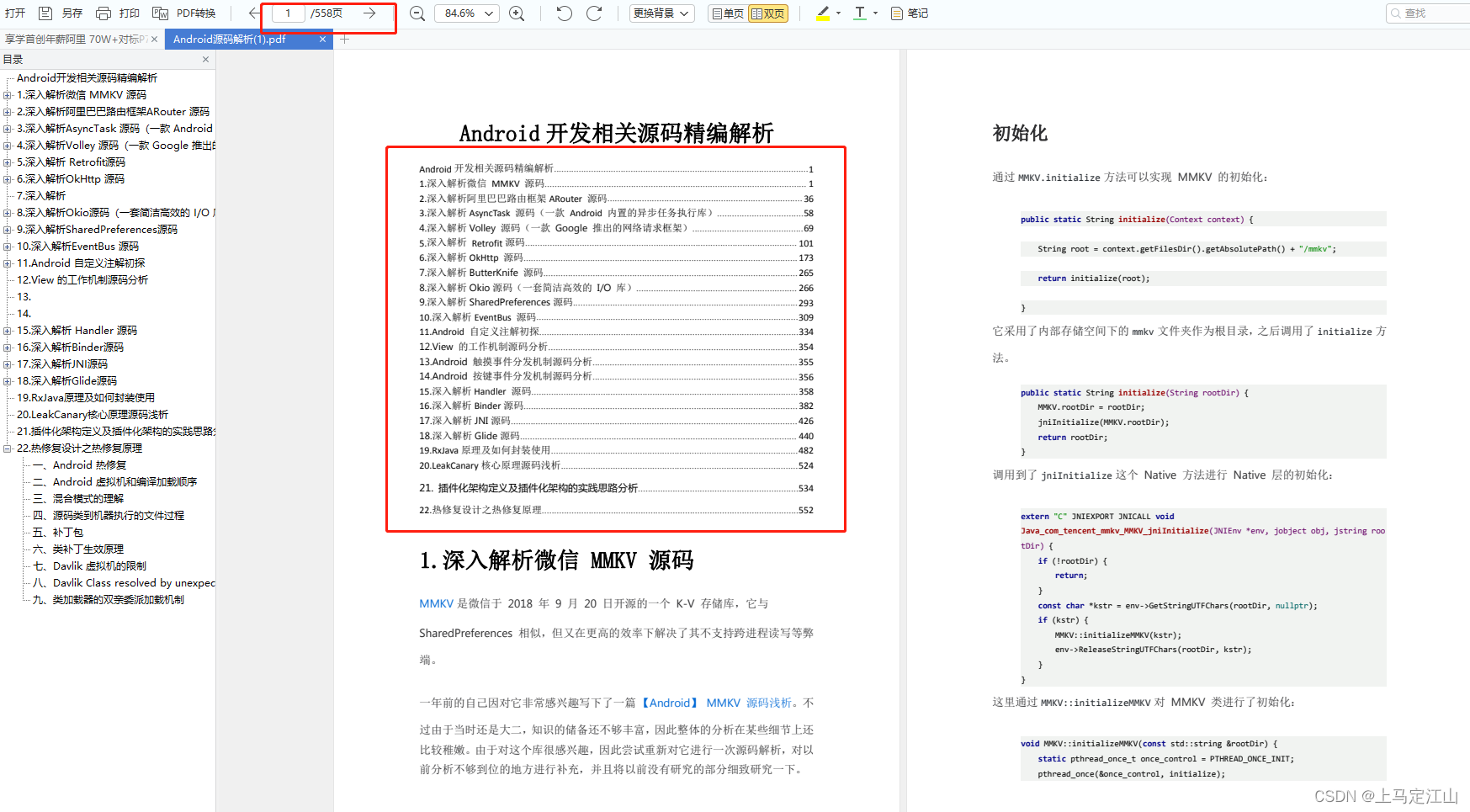Viewport: 1470px width, 812px height.
Task: Expand outline node 5.深入解析 Retrofit源码
Action: (8, 162)
